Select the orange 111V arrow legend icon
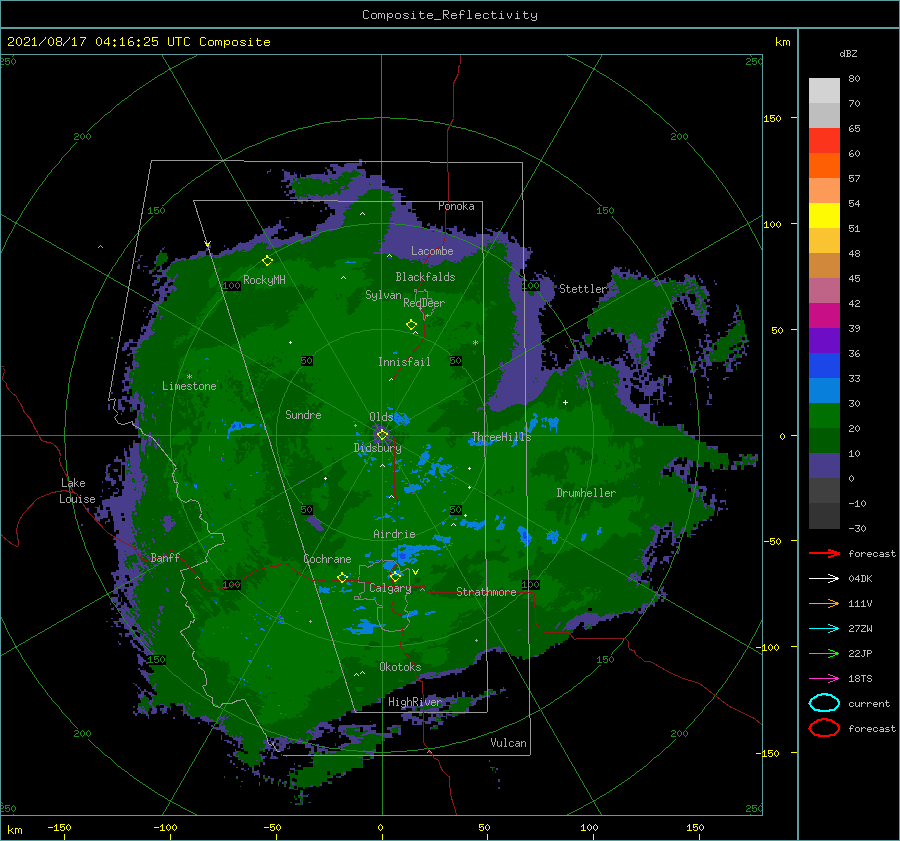This screenshot has width=900, height=841. click(824, 603)
